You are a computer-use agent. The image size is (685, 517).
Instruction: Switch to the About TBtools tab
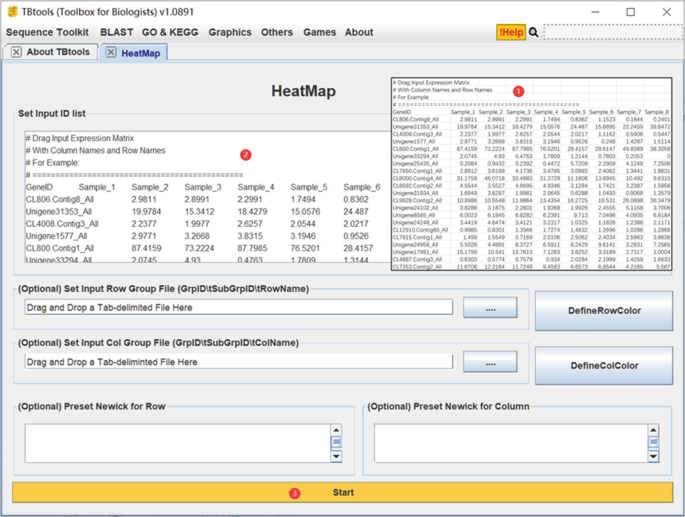click(57, 52)
